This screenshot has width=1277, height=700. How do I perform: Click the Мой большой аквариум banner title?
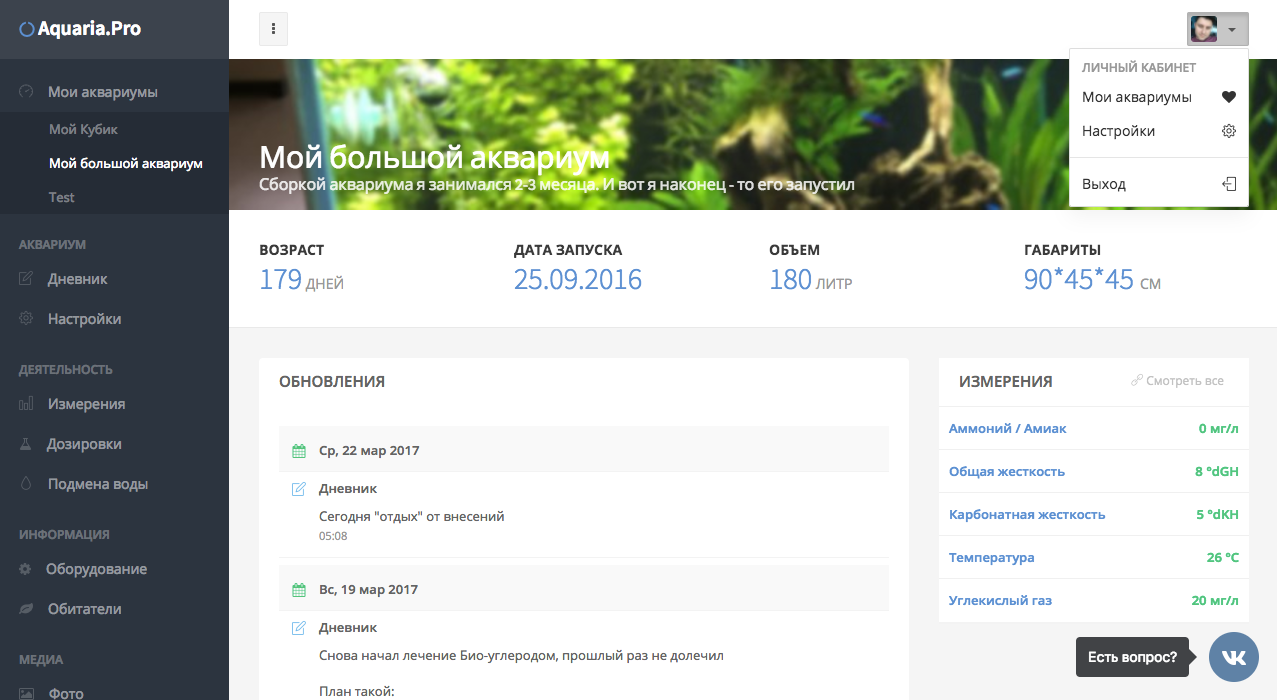434,158
